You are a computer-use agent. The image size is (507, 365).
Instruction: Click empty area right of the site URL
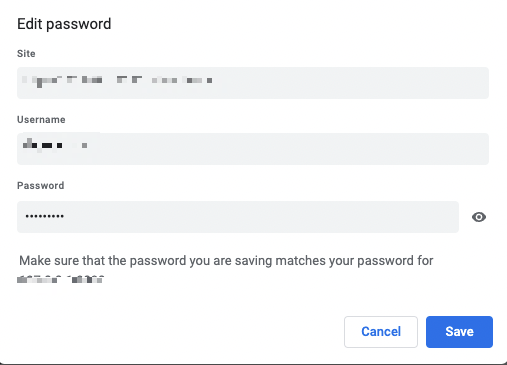pyautogui.click(x=350, y=83)
